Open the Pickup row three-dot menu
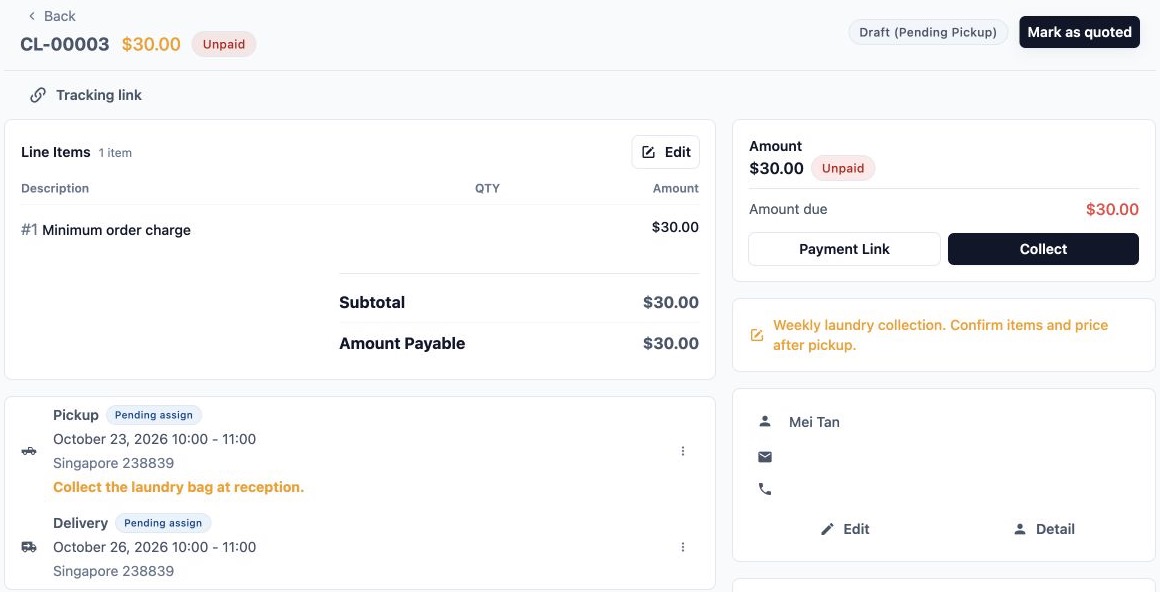Screen dimensions: 1160x592 683,451
